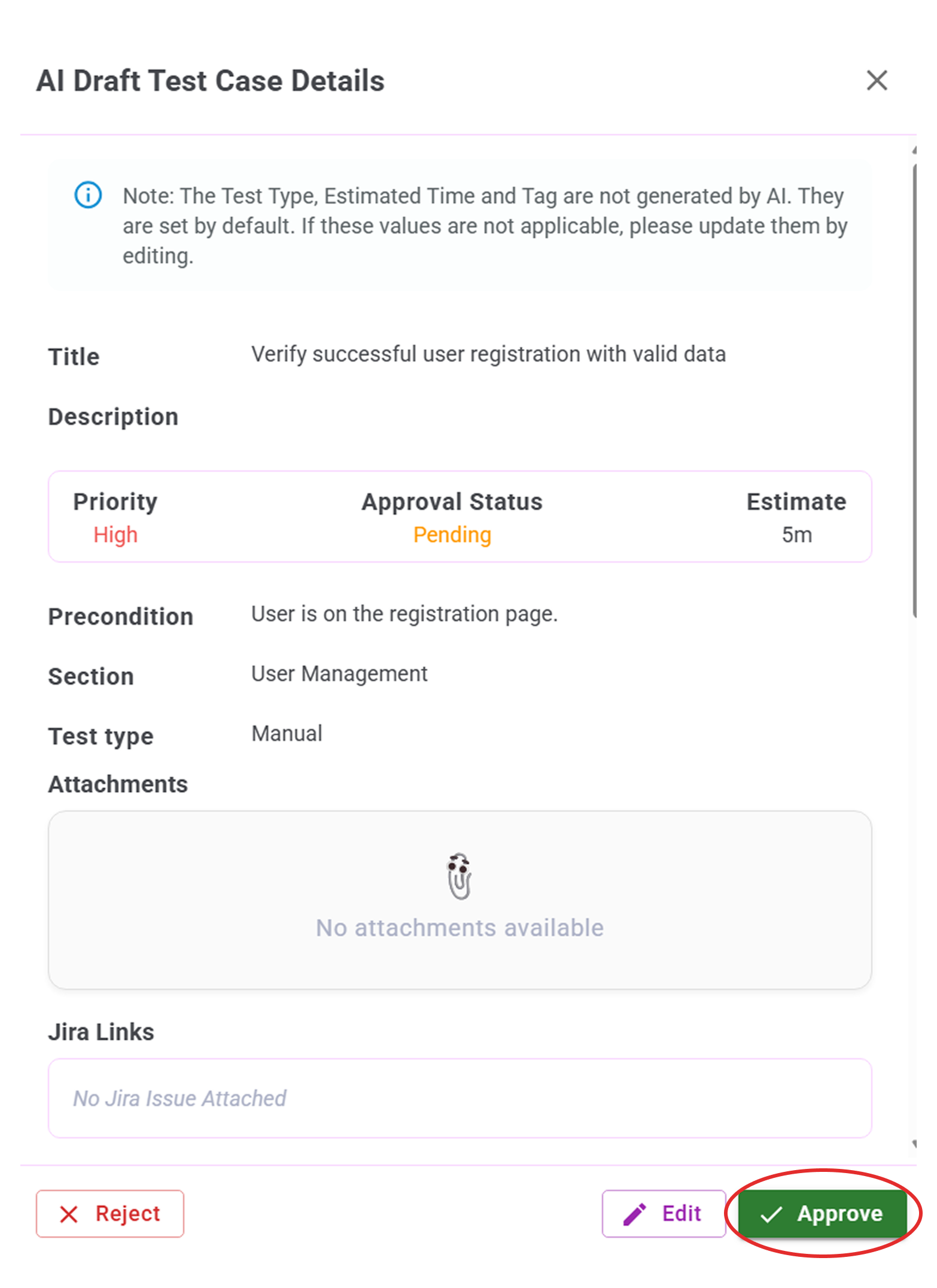The width and height of the screenshot is (937, 1288).
Task: Click the scroll up arrow
Action: point(914,151)
